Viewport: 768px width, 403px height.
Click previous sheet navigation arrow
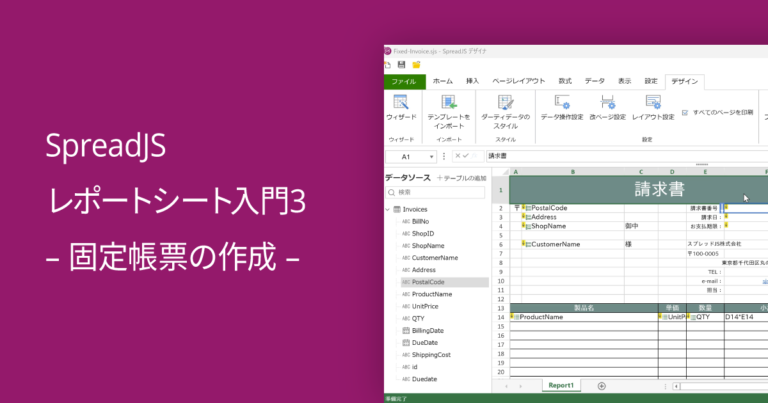[x=506, y=386]
